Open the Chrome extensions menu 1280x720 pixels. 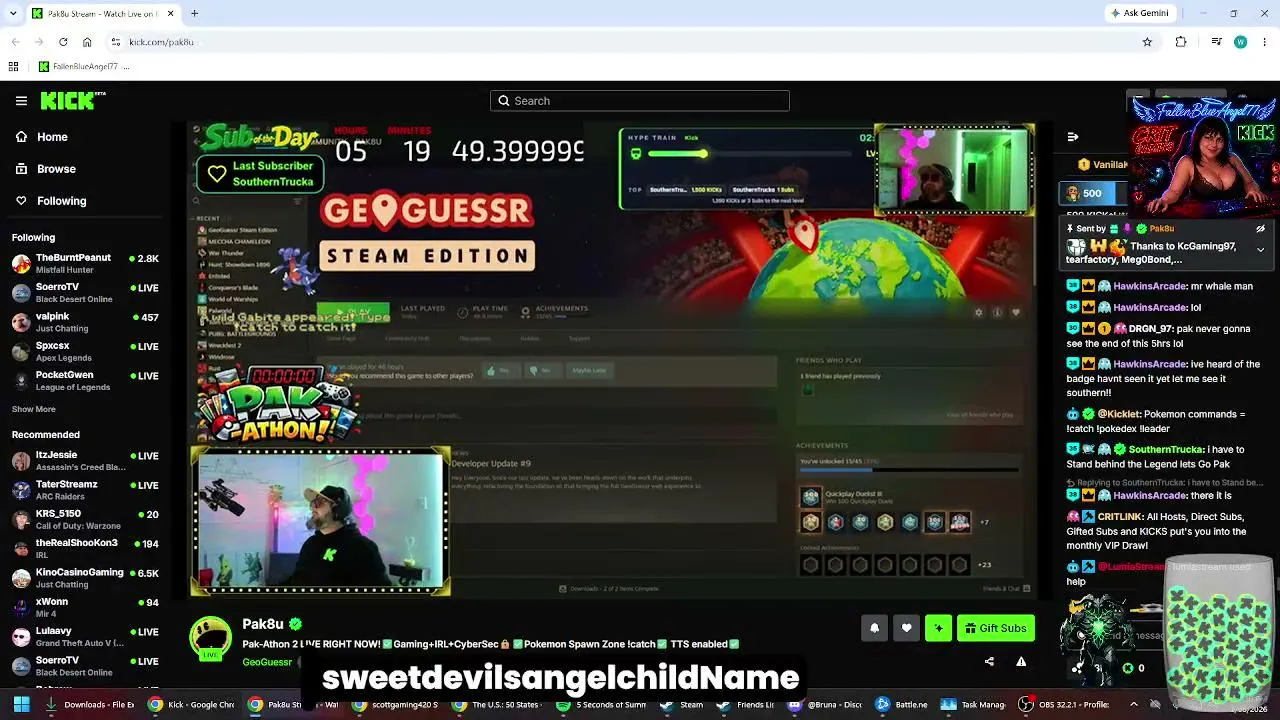[1181, 42]
